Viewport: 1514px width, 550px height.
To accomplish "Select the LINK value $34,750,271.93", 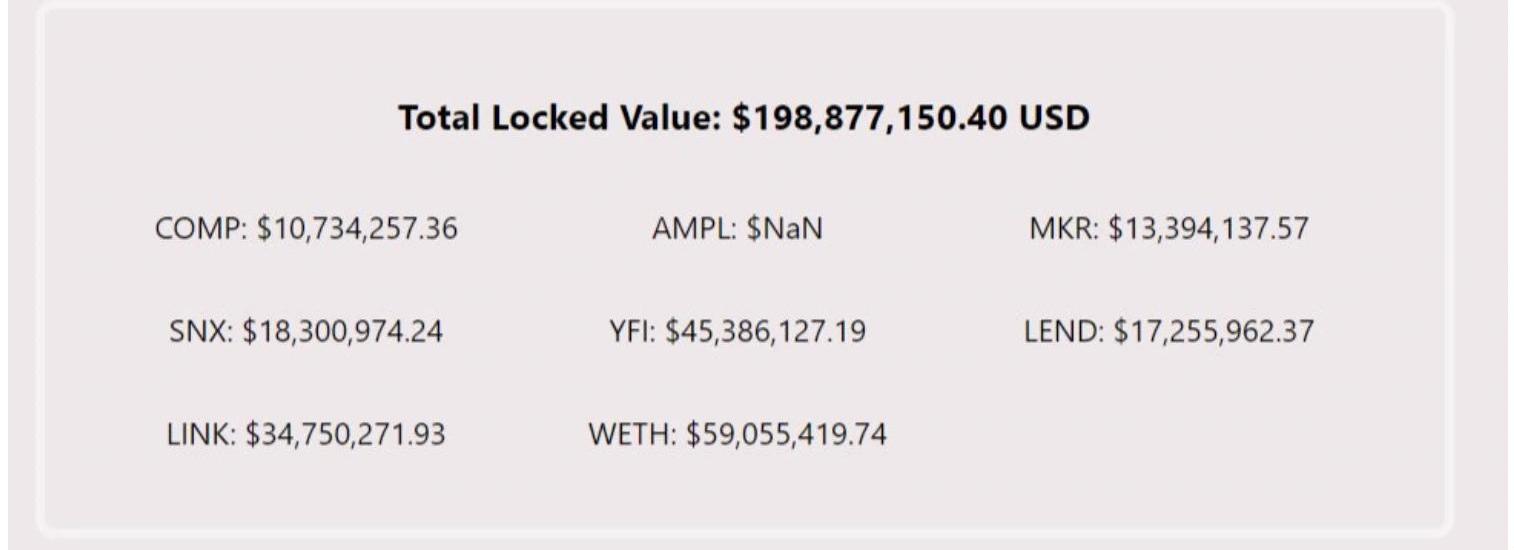I will click(345, 435).
